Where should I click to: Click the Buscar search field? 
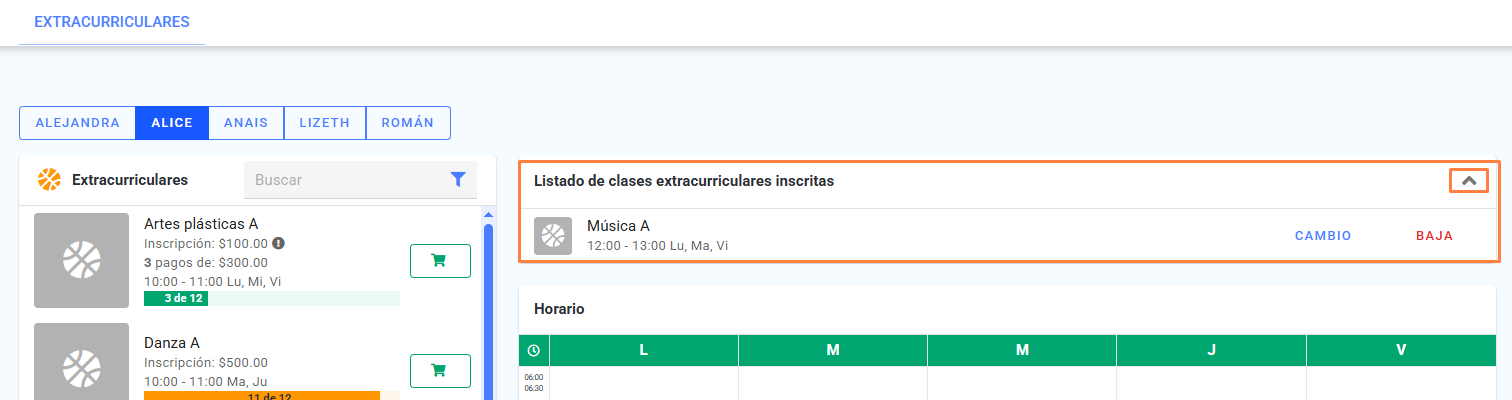point(345,180)
